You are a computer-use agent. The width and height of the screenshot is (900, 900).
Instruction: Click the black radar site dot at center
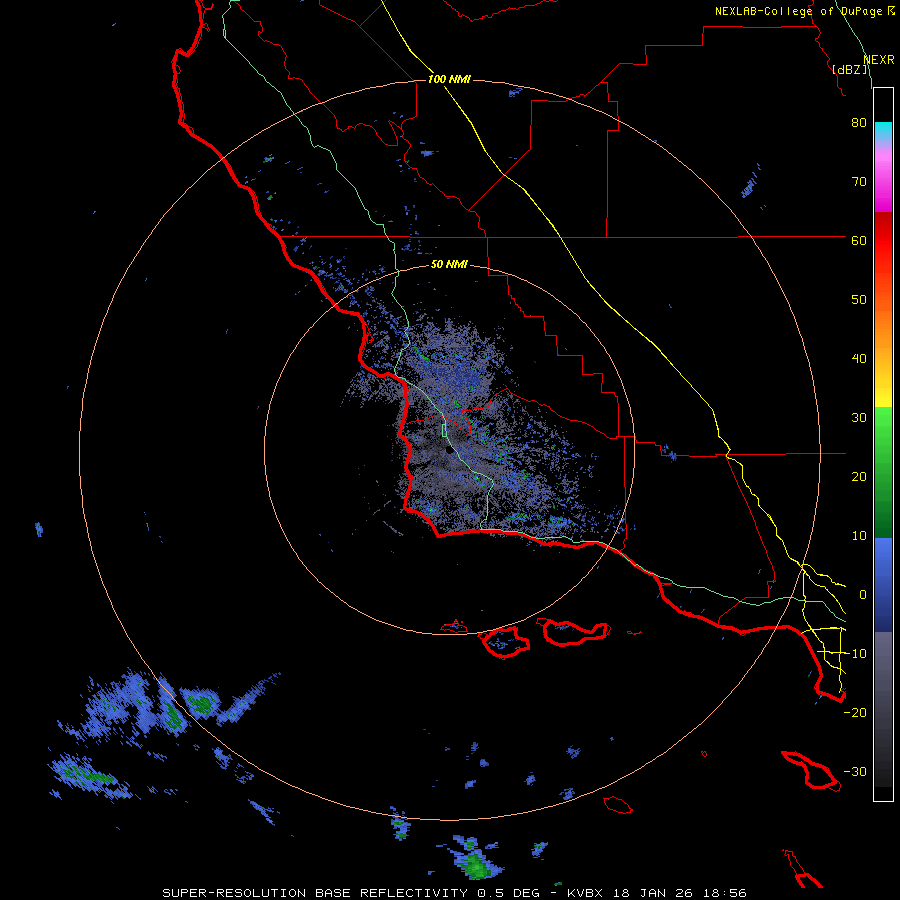pyautogui.click(x=449, y=451)
